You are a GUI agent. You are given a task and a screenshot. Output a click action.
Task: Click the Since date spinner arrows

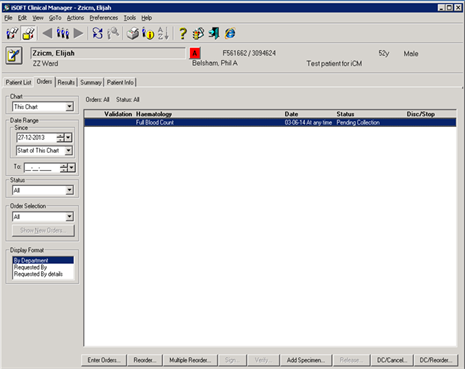pos(61,138)
